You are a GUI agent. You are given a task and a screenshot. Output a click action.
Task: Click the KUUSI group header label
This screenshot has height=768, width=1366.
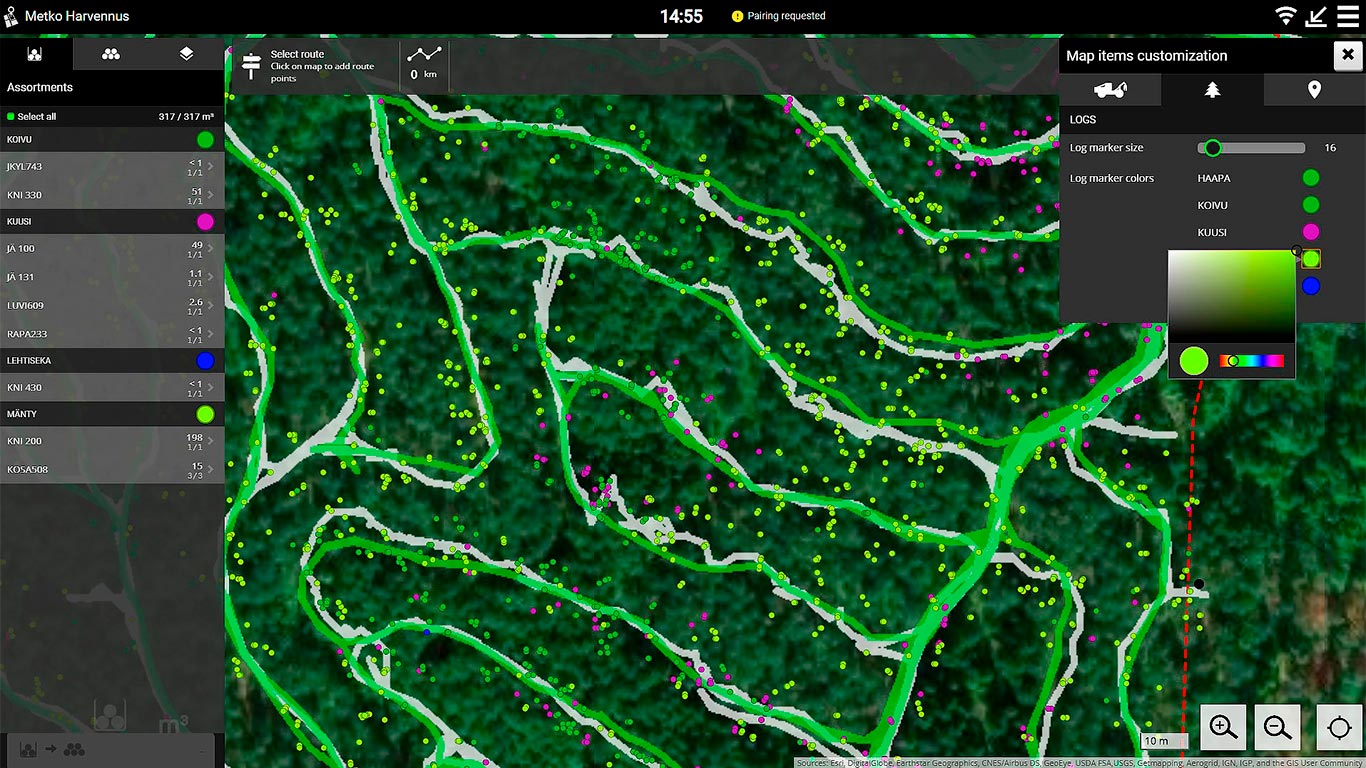pyautogui.click(x=20, y=221)
